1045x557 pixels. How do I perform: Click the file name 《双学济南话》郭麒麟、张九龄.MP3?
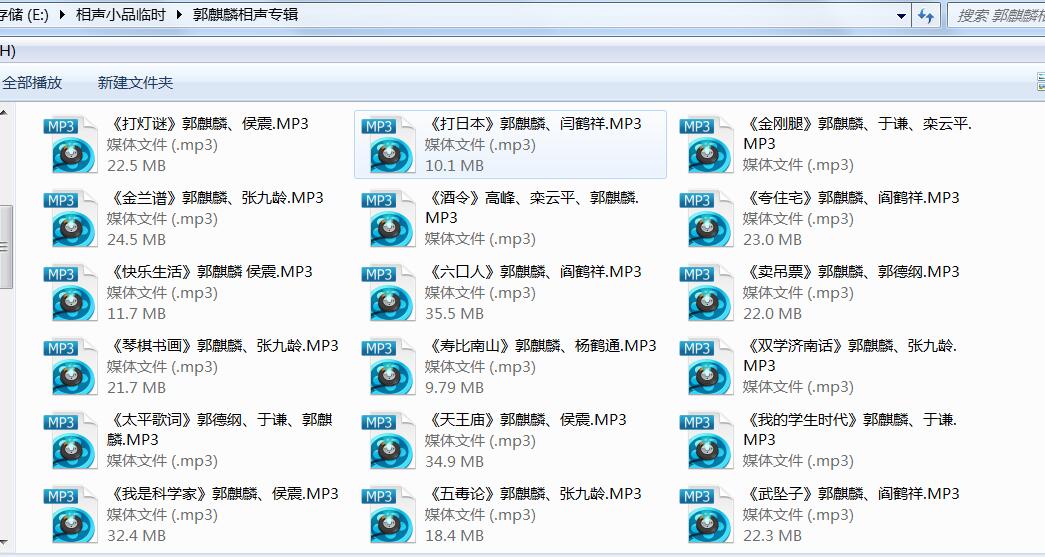pyautogui.click(x=850, y=355)
